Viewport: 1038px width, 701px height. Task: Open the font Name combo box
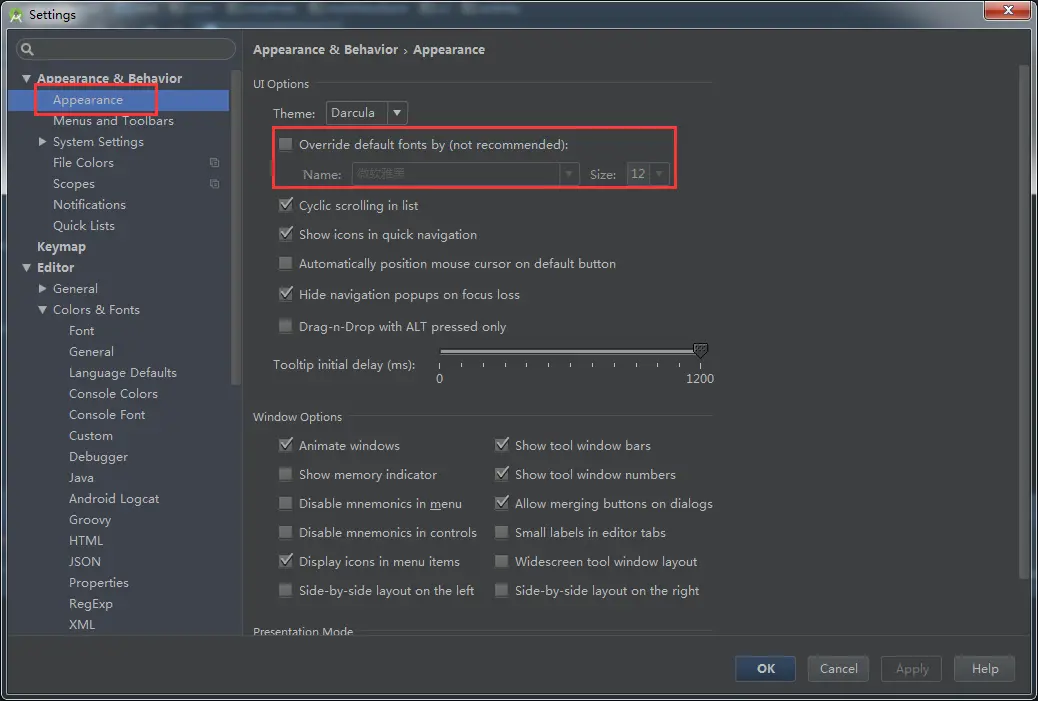click(465, 174)
